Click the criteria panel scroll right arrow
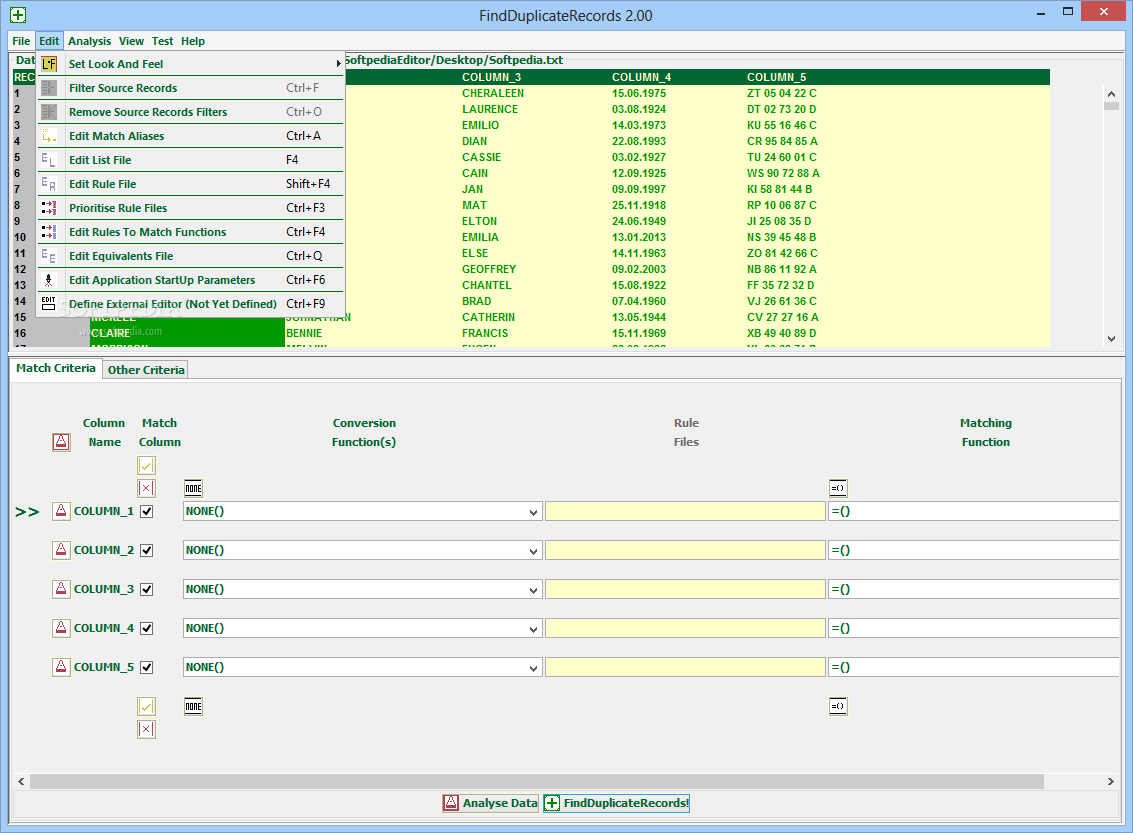Image resolution: width=1133 pixels, height=833 pixels. (x=1111, y=782)
